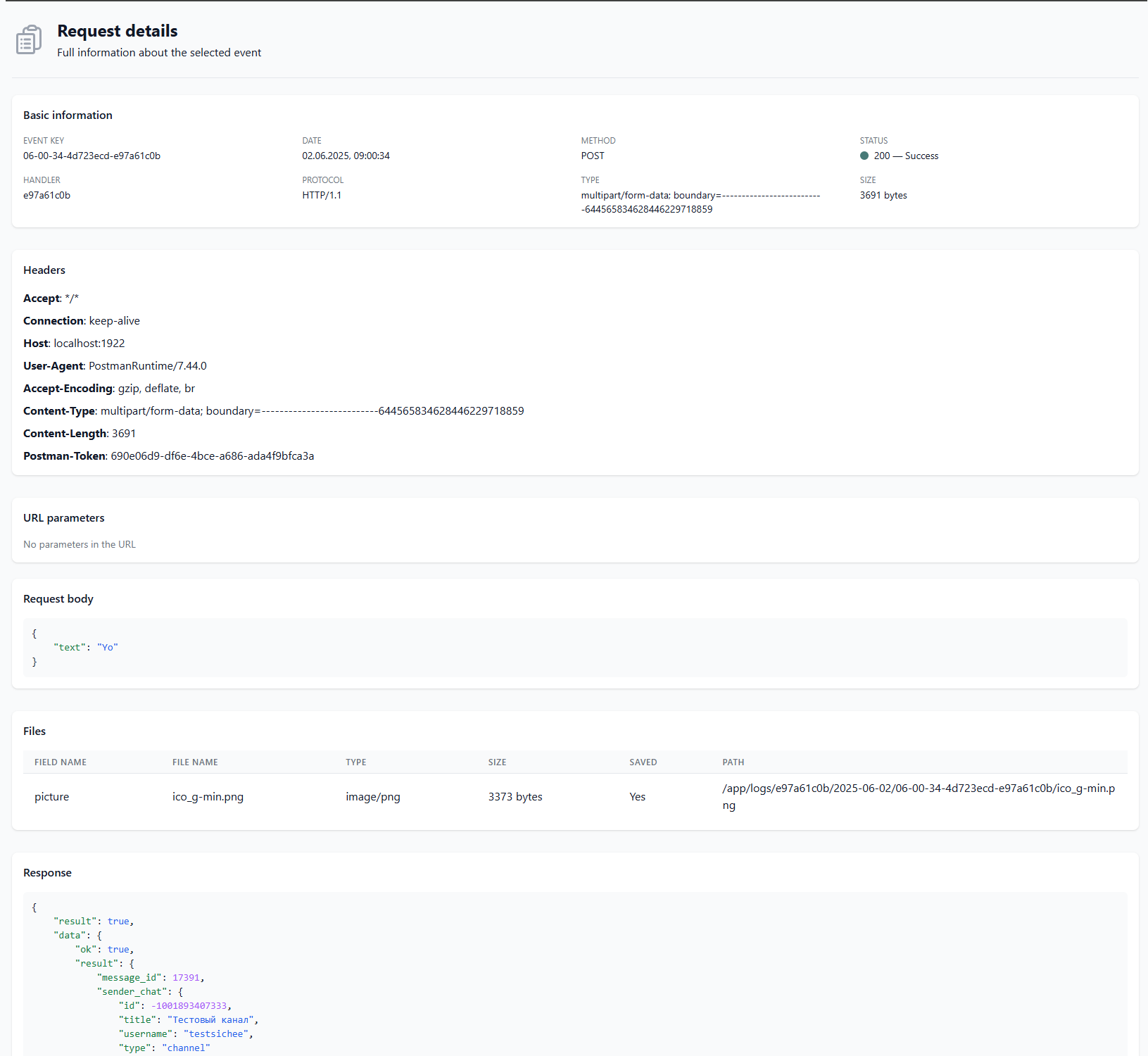Click the URL parameters section title
This screenshot has height=1056, width=1148.
pos(64,518)
